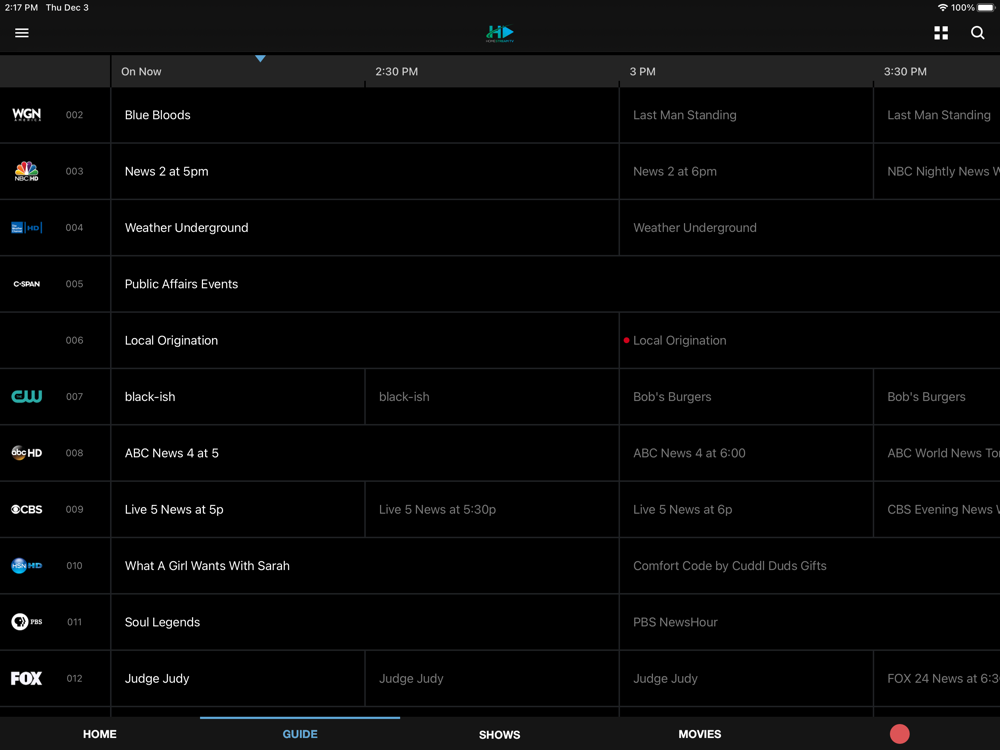Select FOX channel logo
1000x750 pixels.
pyautogui.click(x=27, y=678)
